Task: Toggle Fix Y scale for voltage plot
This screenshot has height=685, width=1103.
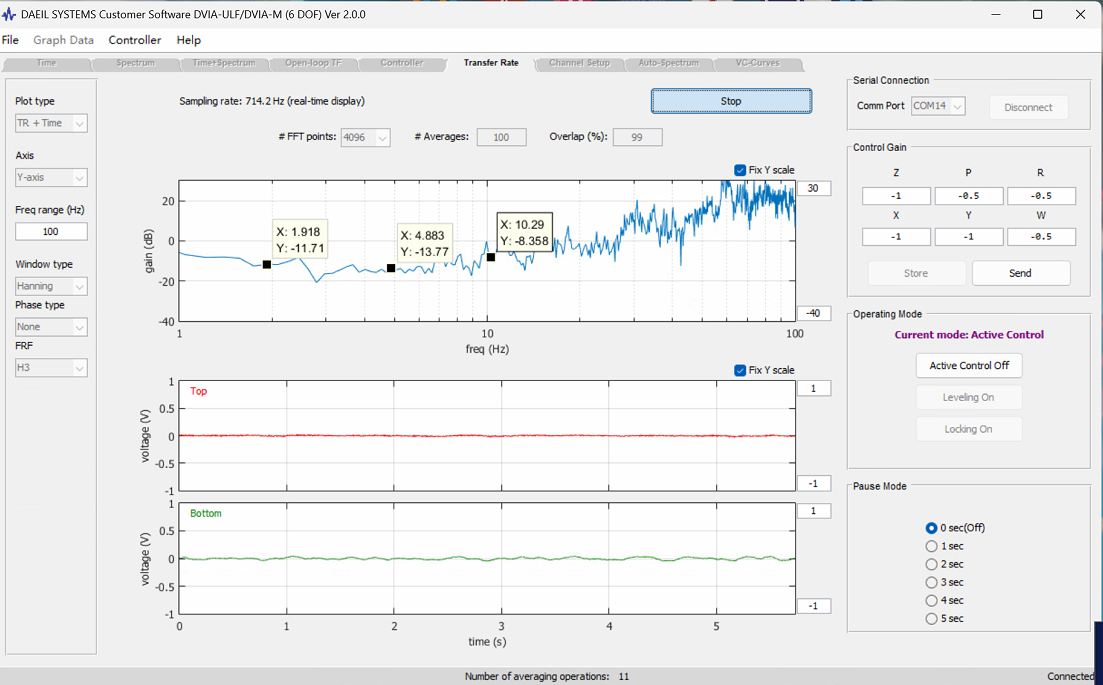Action: [740, 370]
